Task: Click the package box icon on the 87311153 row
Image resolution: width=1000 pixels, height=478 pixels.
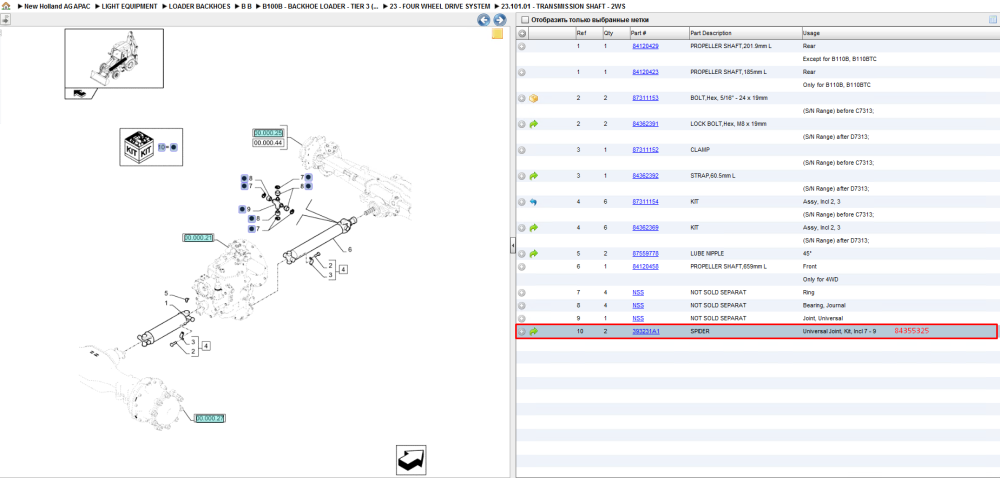Action: pos(534,98)
